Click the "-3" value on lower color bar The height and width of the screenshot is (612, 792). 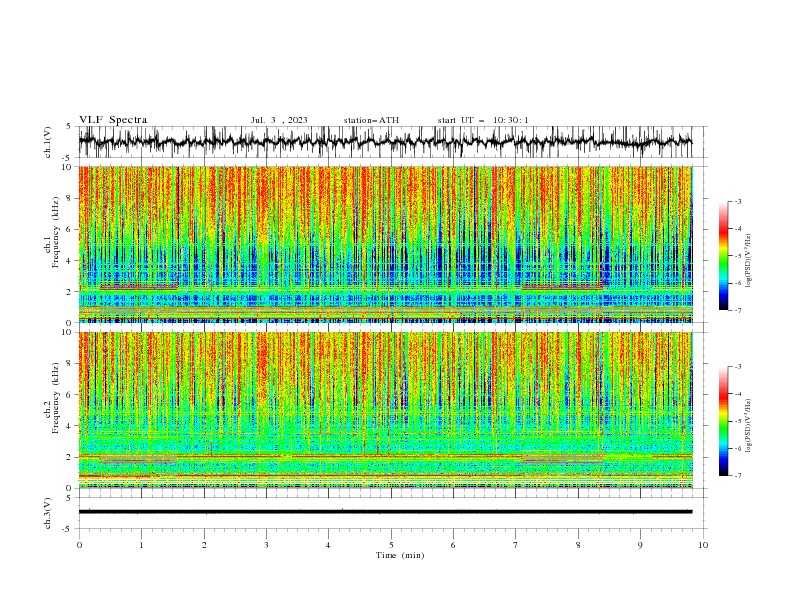(x=738, y=367)
